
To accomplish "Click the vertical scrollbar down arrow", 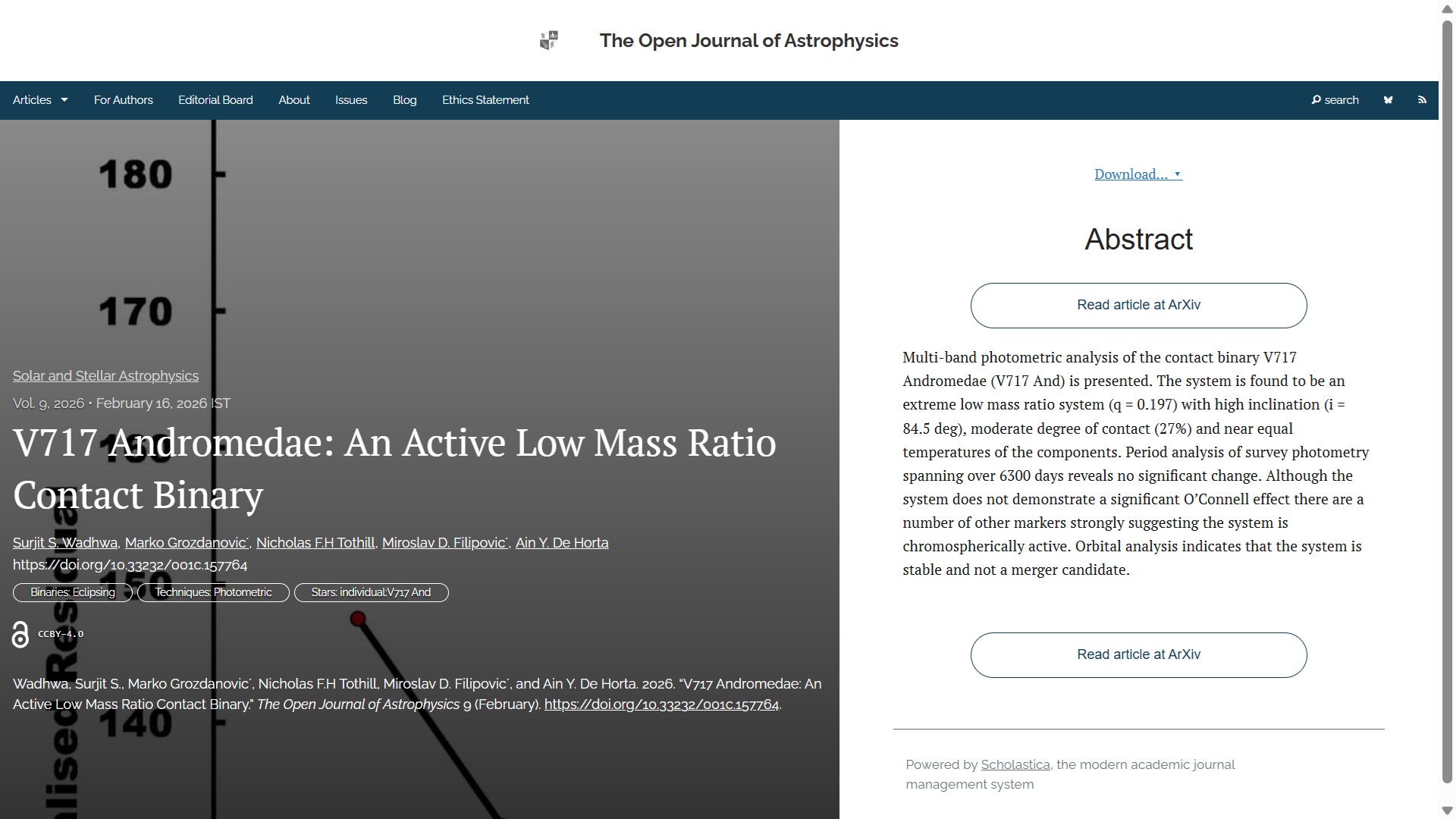I will [x=1447, y=811].
